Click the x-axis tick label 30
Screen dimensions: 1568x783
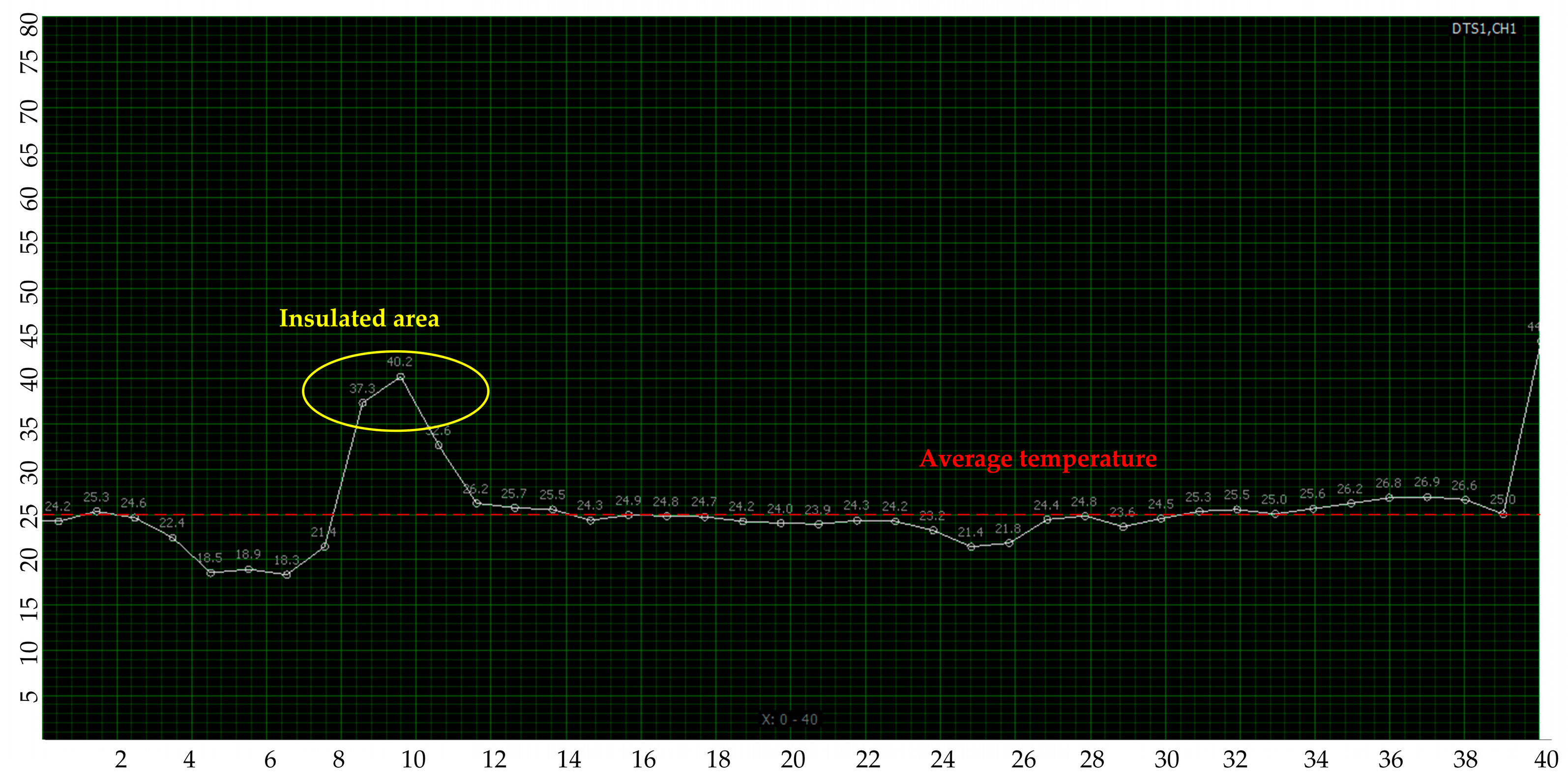(1166, 759)
